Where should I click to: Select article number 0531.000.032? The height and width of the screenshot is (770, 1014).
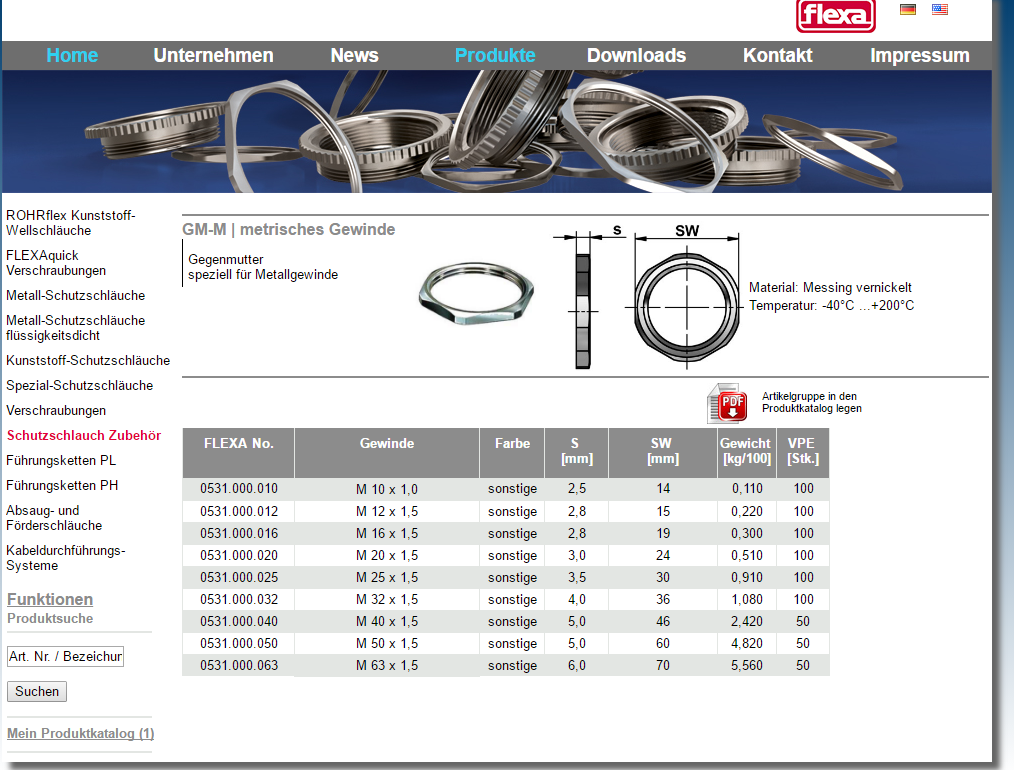239,599
